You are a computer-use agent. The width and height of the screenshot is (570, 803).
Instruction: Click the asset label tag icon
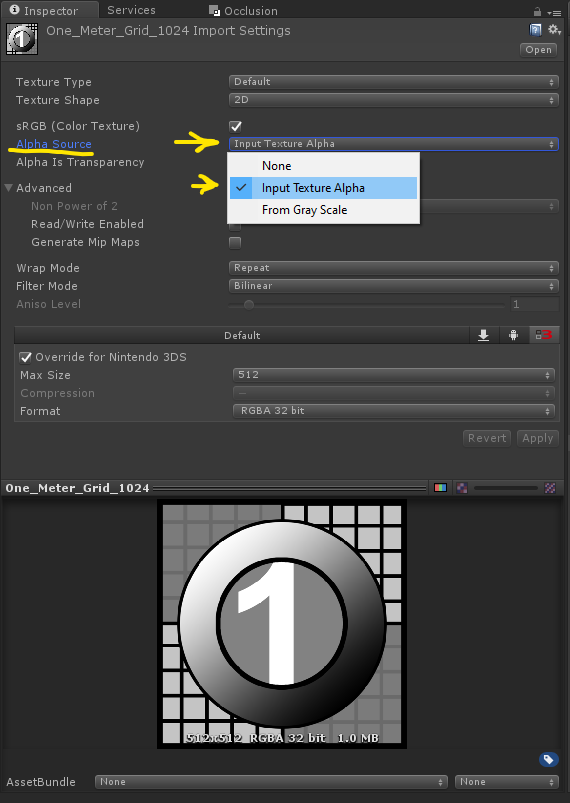548,759
